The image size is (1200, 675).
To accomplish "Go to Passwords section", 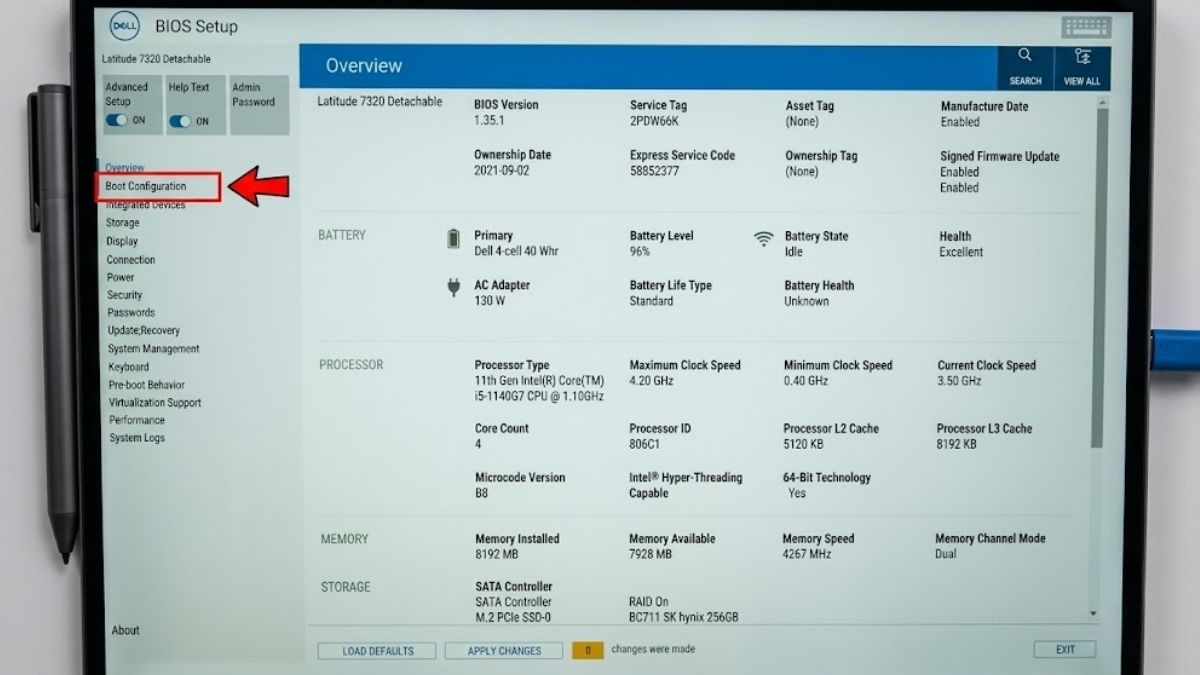I will 131,313.
